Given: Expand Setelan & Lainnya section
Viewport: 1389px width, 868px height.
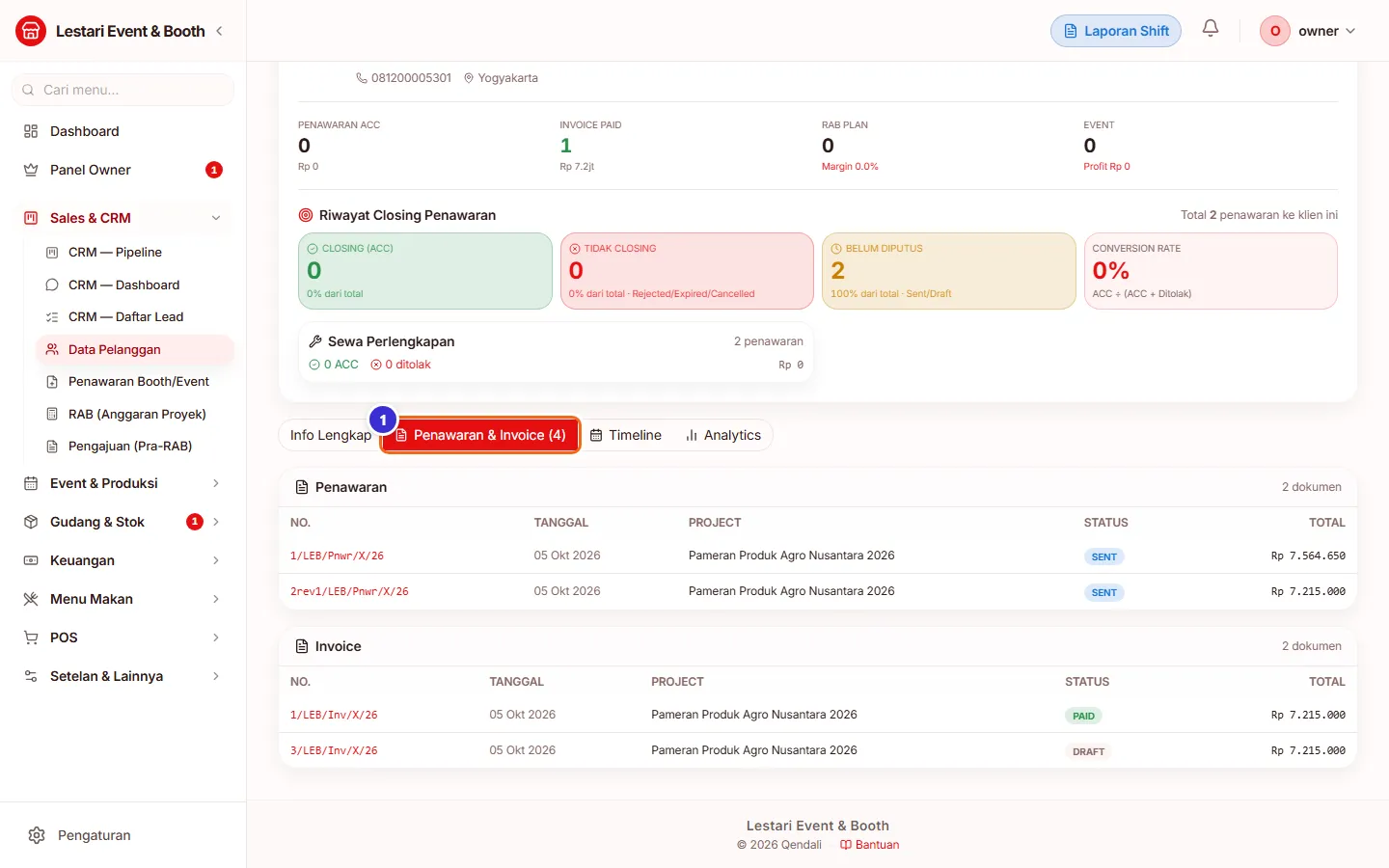Looking at the screenshot, I should click(x=123, y=676).
